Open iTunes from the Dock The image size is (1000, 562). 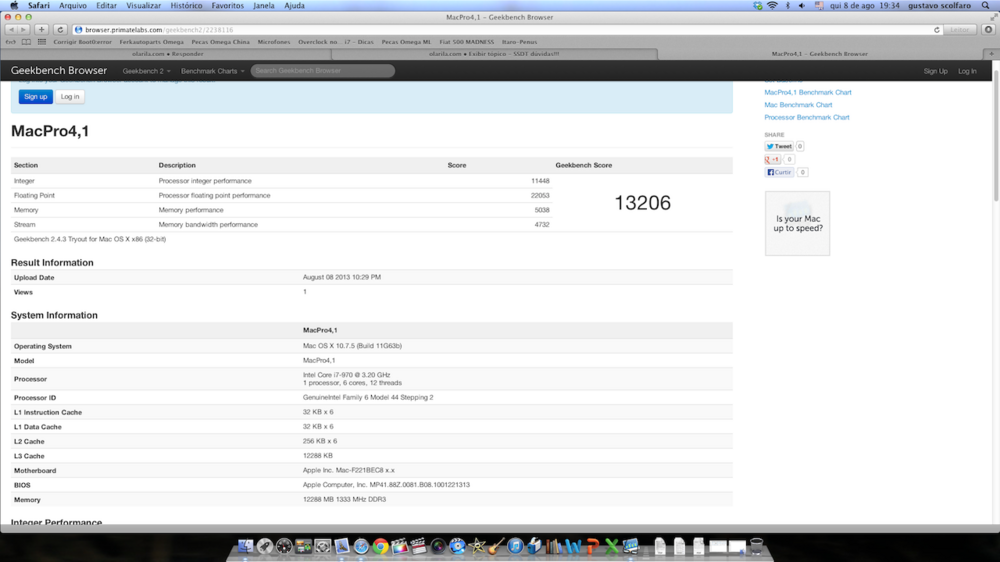pyautogui.click(x=515, y=547)
